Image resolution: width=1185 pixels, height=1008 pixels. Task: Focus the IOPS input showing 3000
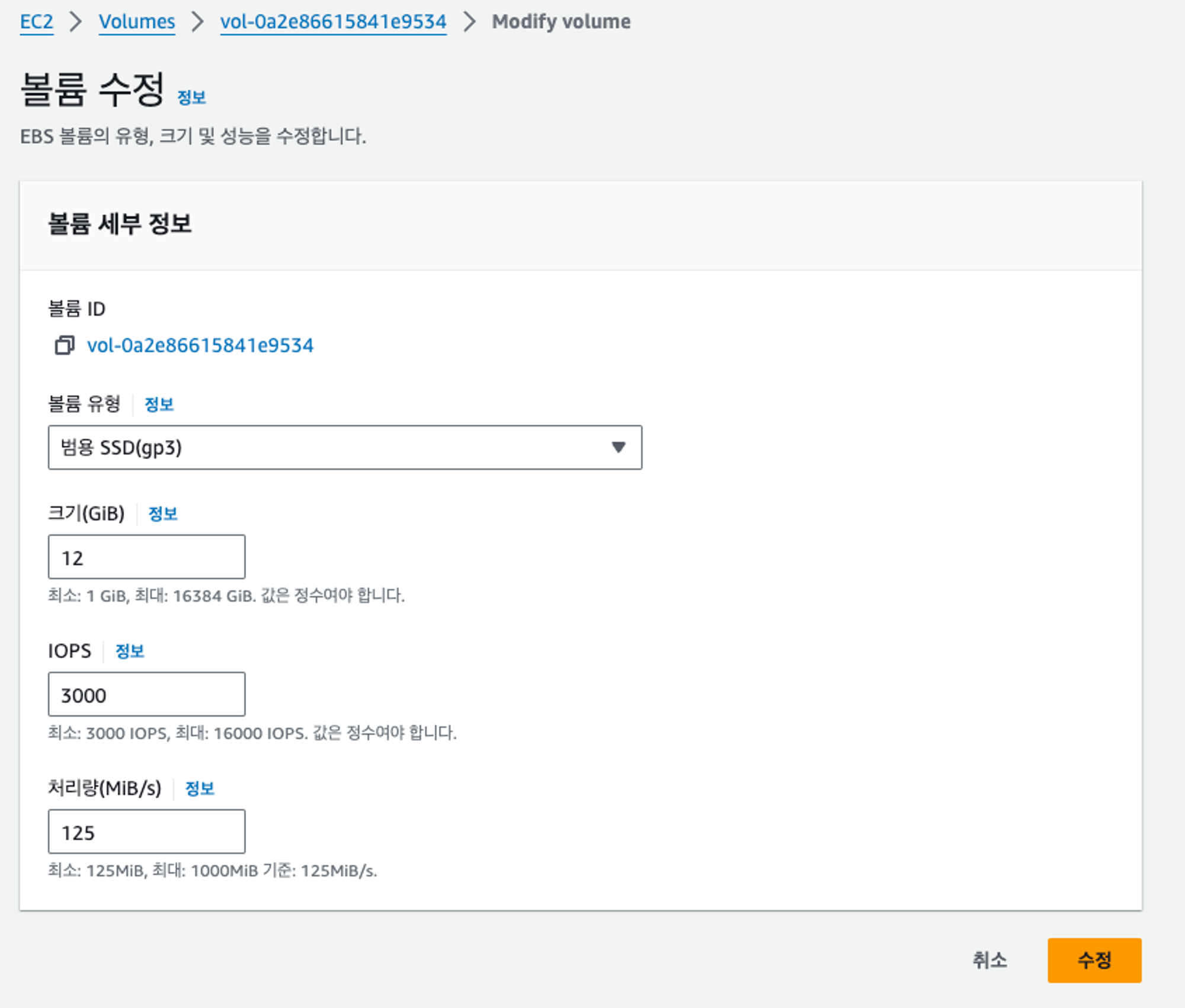[146, 695]
